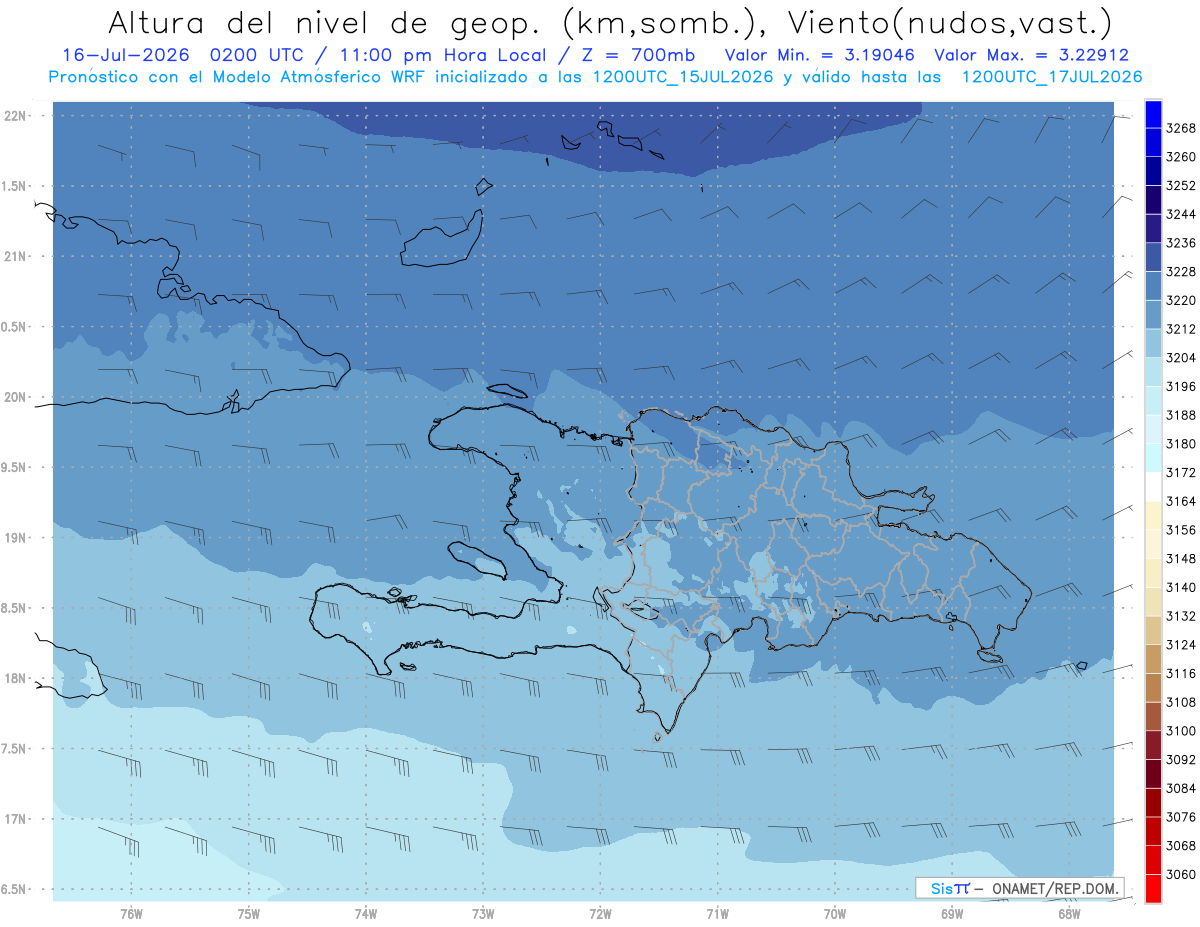
Task: Click the '69W' longitude label
Action: (952, 913)
